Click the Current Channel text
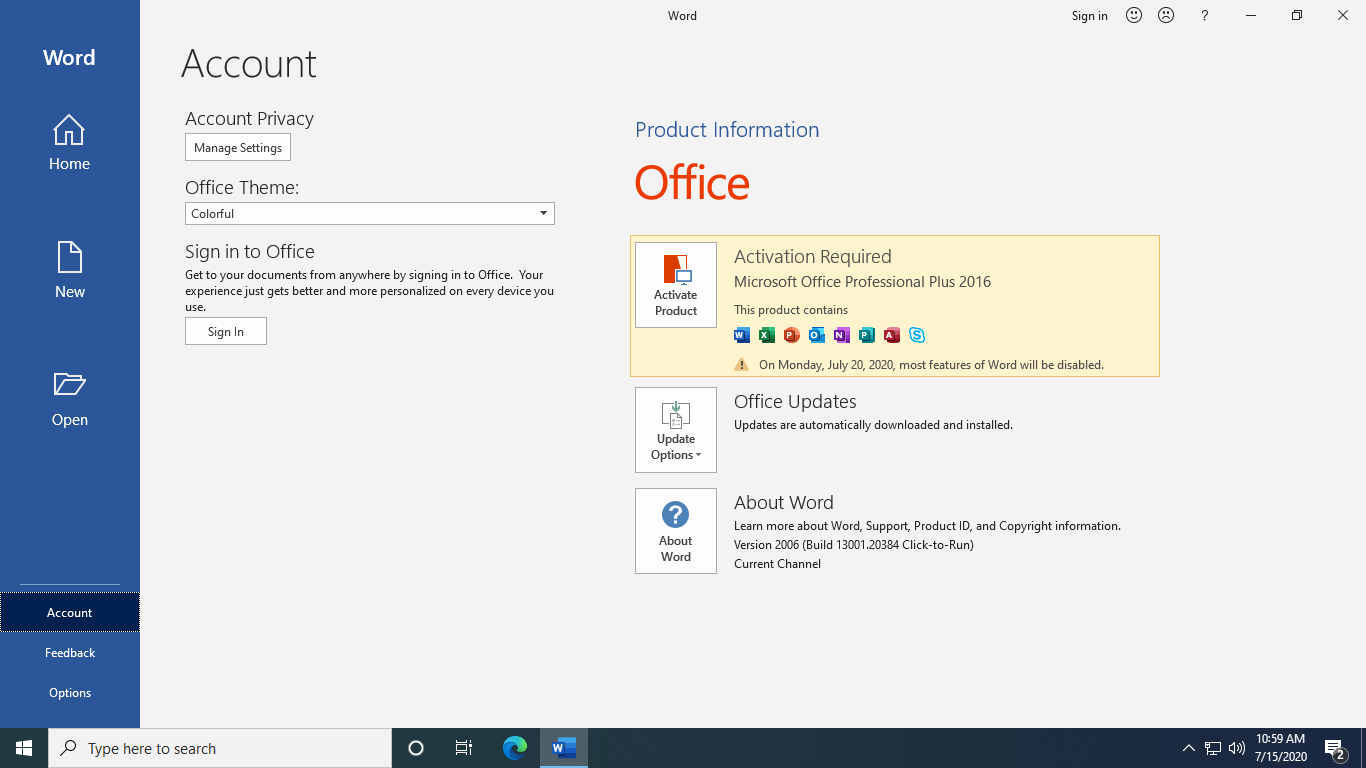1366x768 pixels. pos(778,564)
